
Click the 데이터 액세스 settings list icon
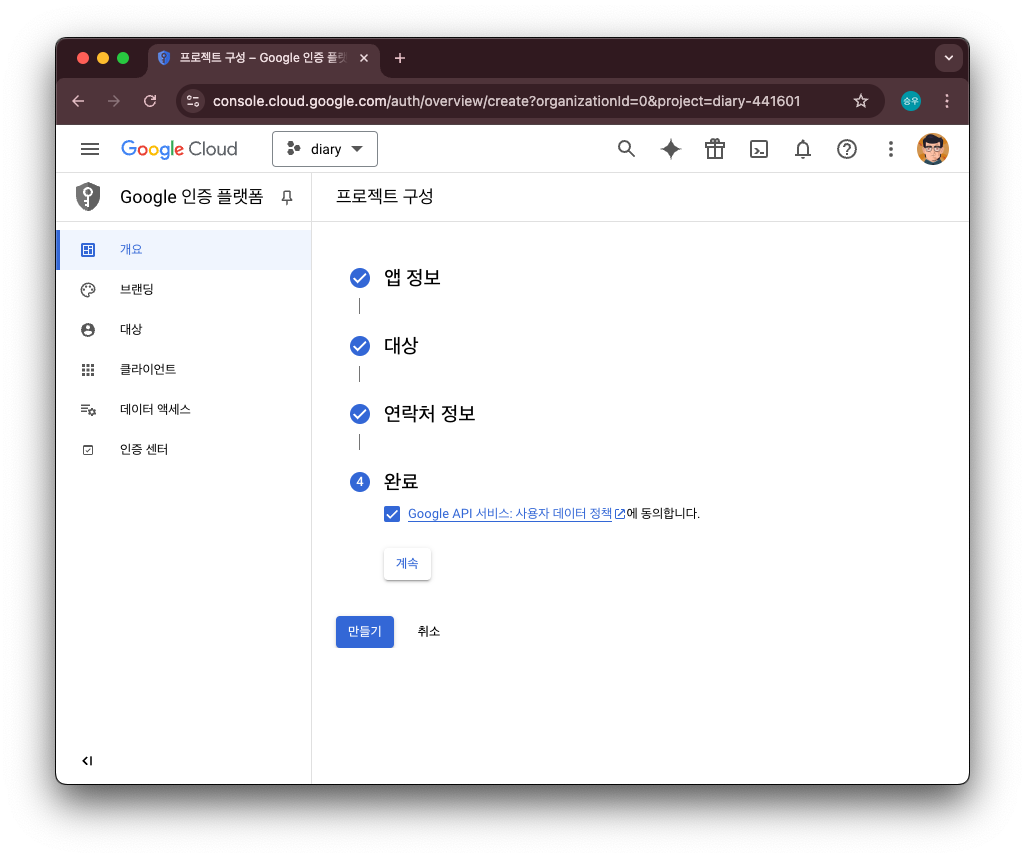coord(88,410)
